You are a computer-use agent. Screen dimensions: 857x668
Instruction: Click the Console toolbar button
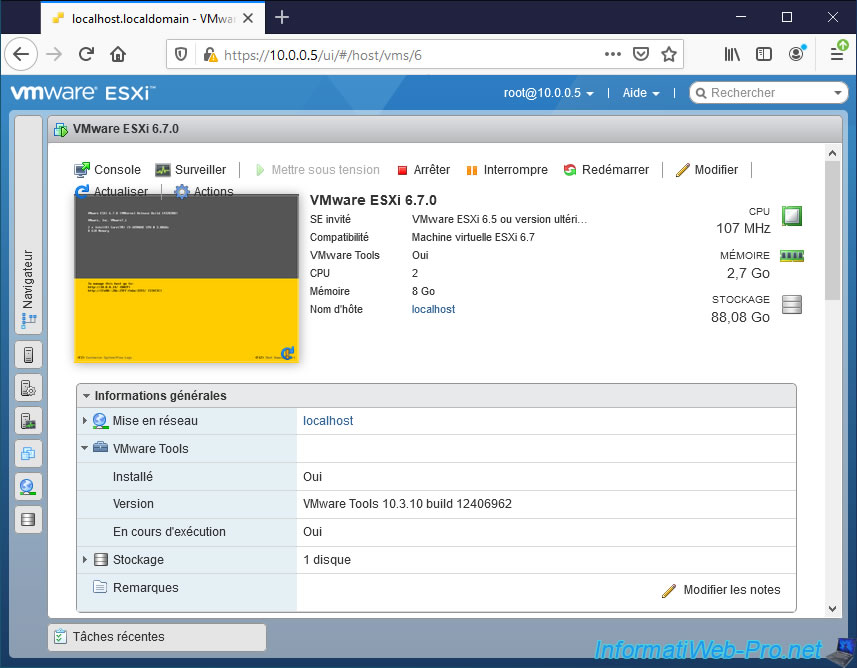coord(108,170)
